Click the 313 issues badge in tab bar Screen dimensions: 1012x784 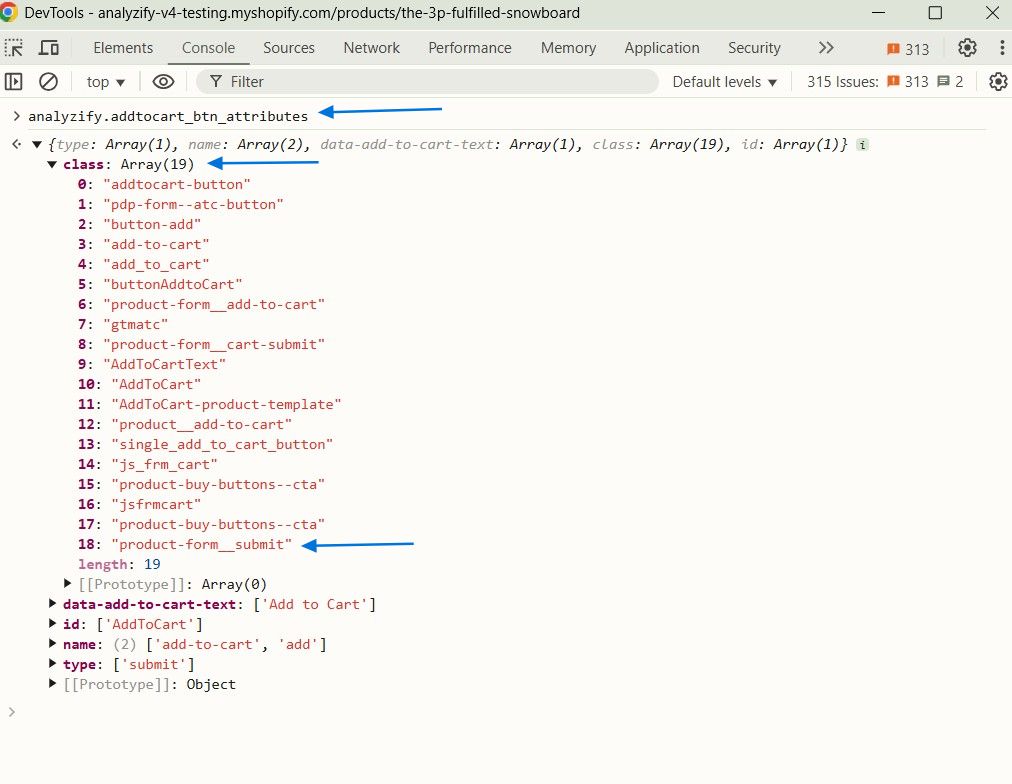pyautogui.click(x=908, y=49)
